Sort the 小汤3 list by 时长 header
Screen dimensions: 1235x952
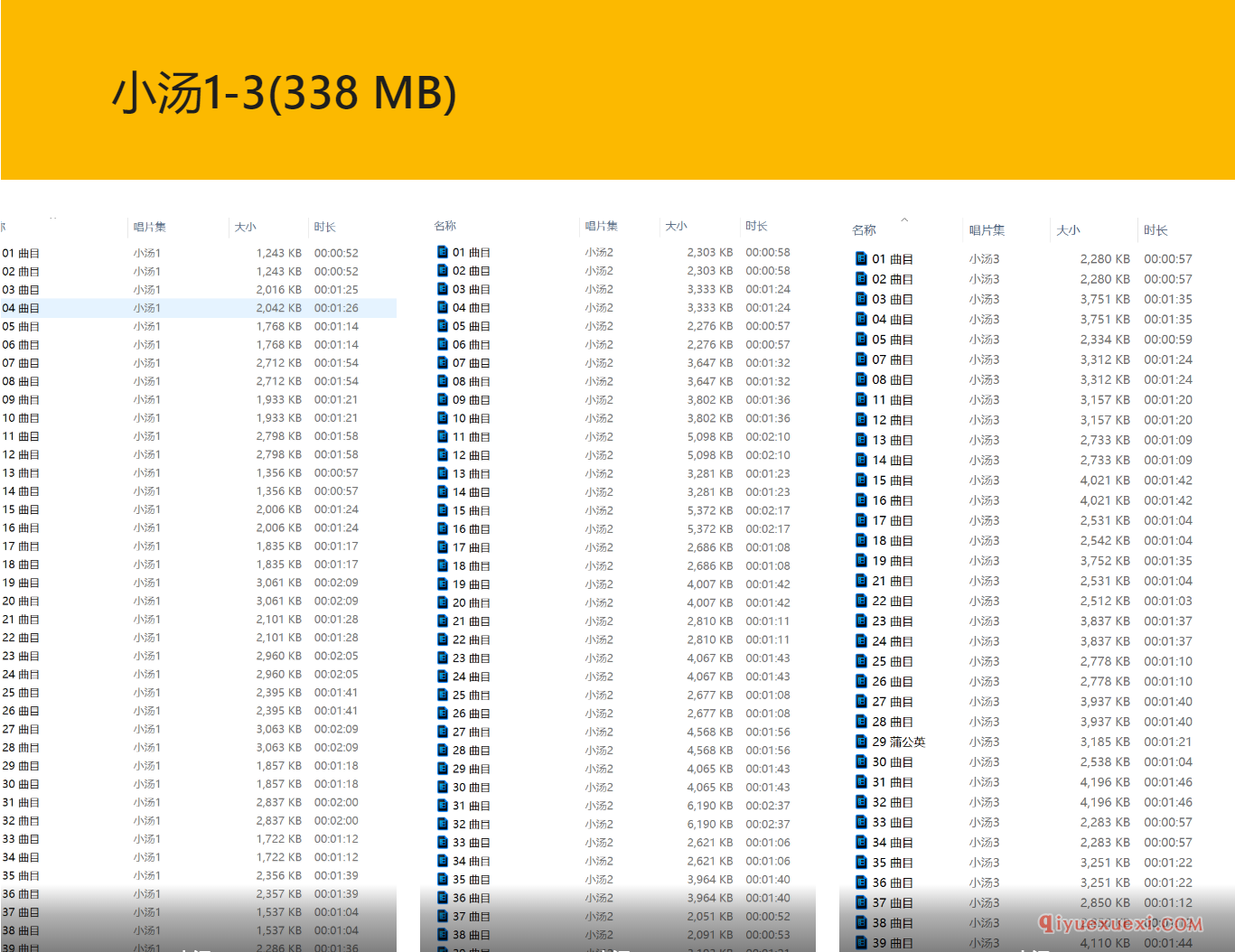click(x=1155, y=230)
